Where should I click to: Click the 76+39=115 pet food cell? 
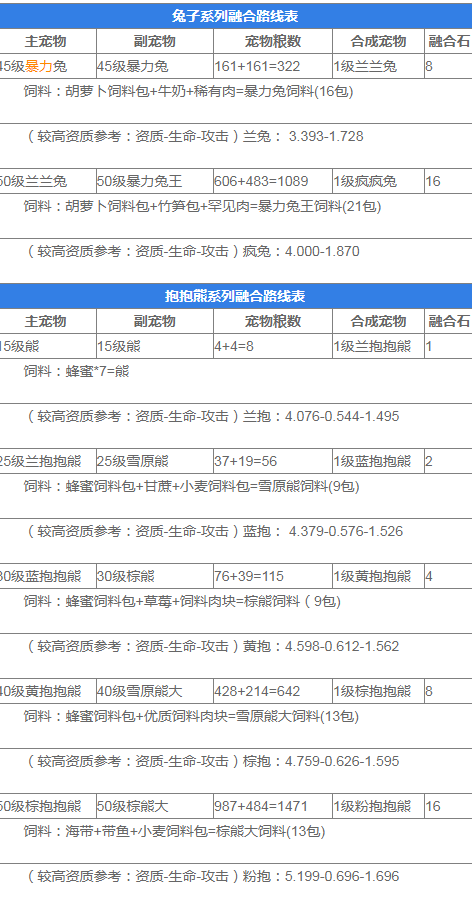click(x=273, y=576)
